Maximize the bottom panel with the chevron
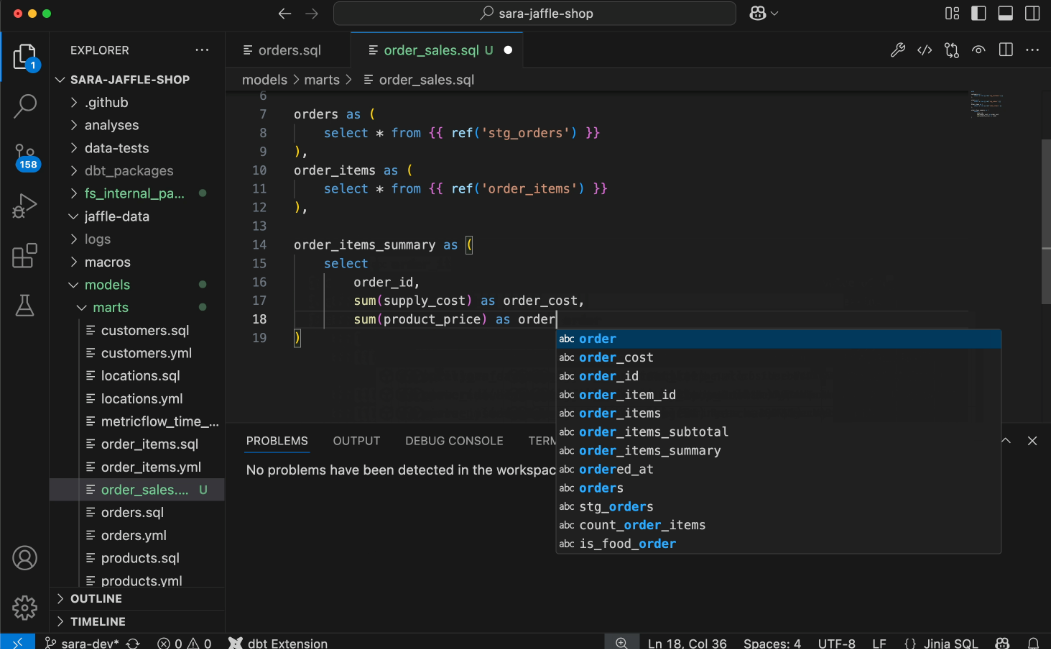Viewport: 1051px width, 649px height. pyautogui.click(x=1005, y=440)
